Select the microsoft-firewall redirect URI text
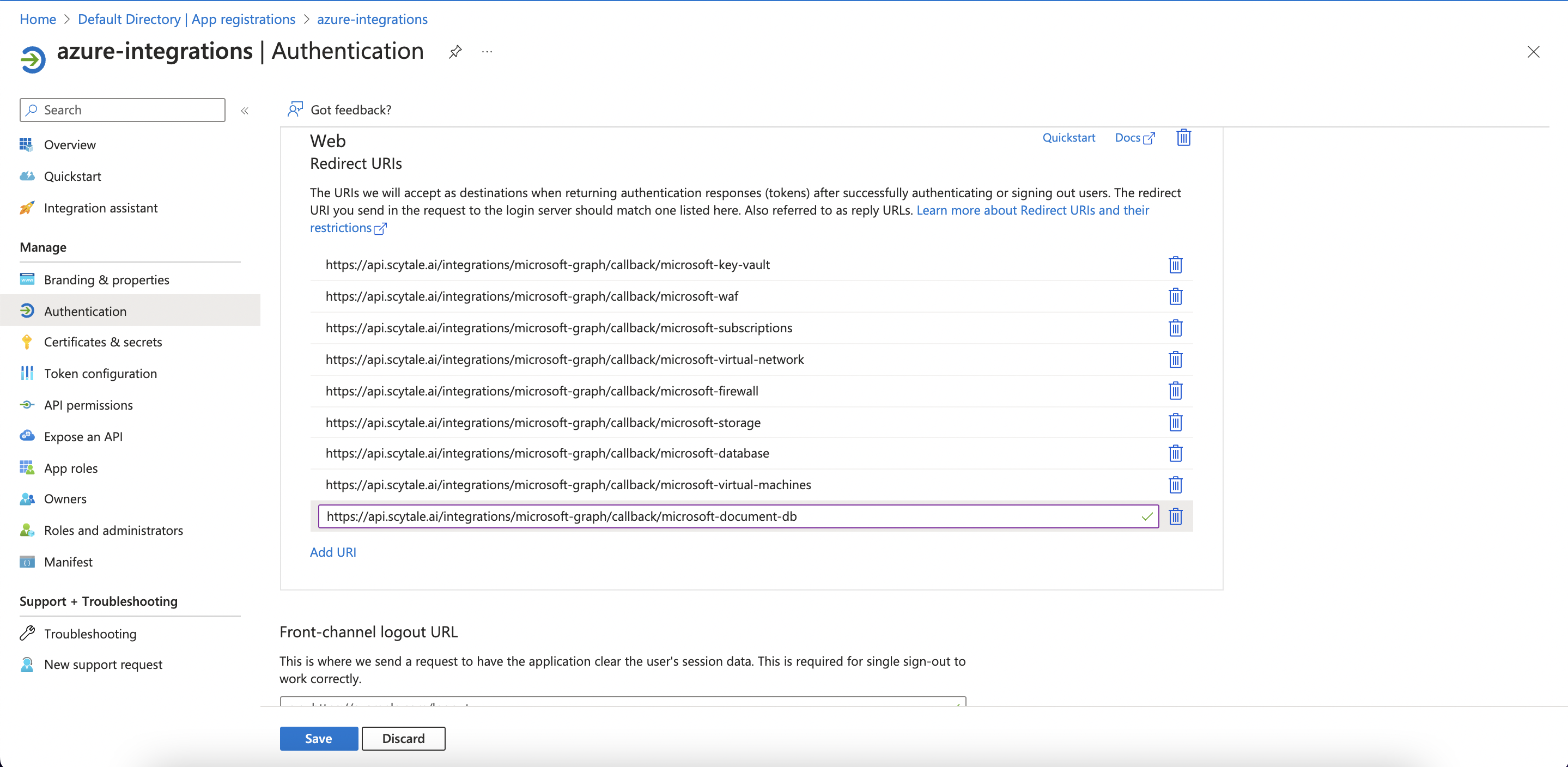 [542, 392]
